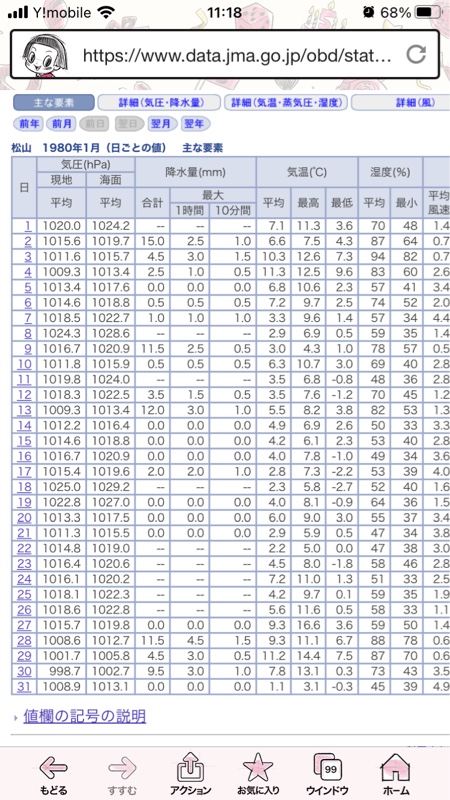Open day 31 link in table
This screenshot has width=450, height=800.
tap(24, 687)
